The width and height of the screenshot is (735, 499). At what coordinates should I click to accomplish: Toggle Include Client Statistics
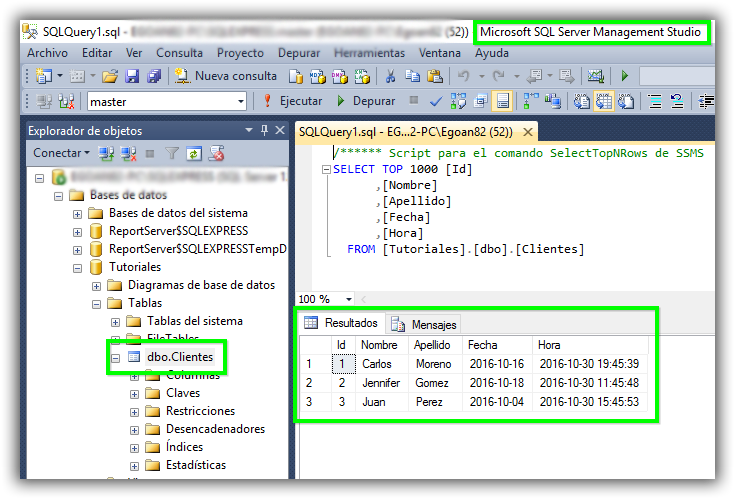coord(553,101)
